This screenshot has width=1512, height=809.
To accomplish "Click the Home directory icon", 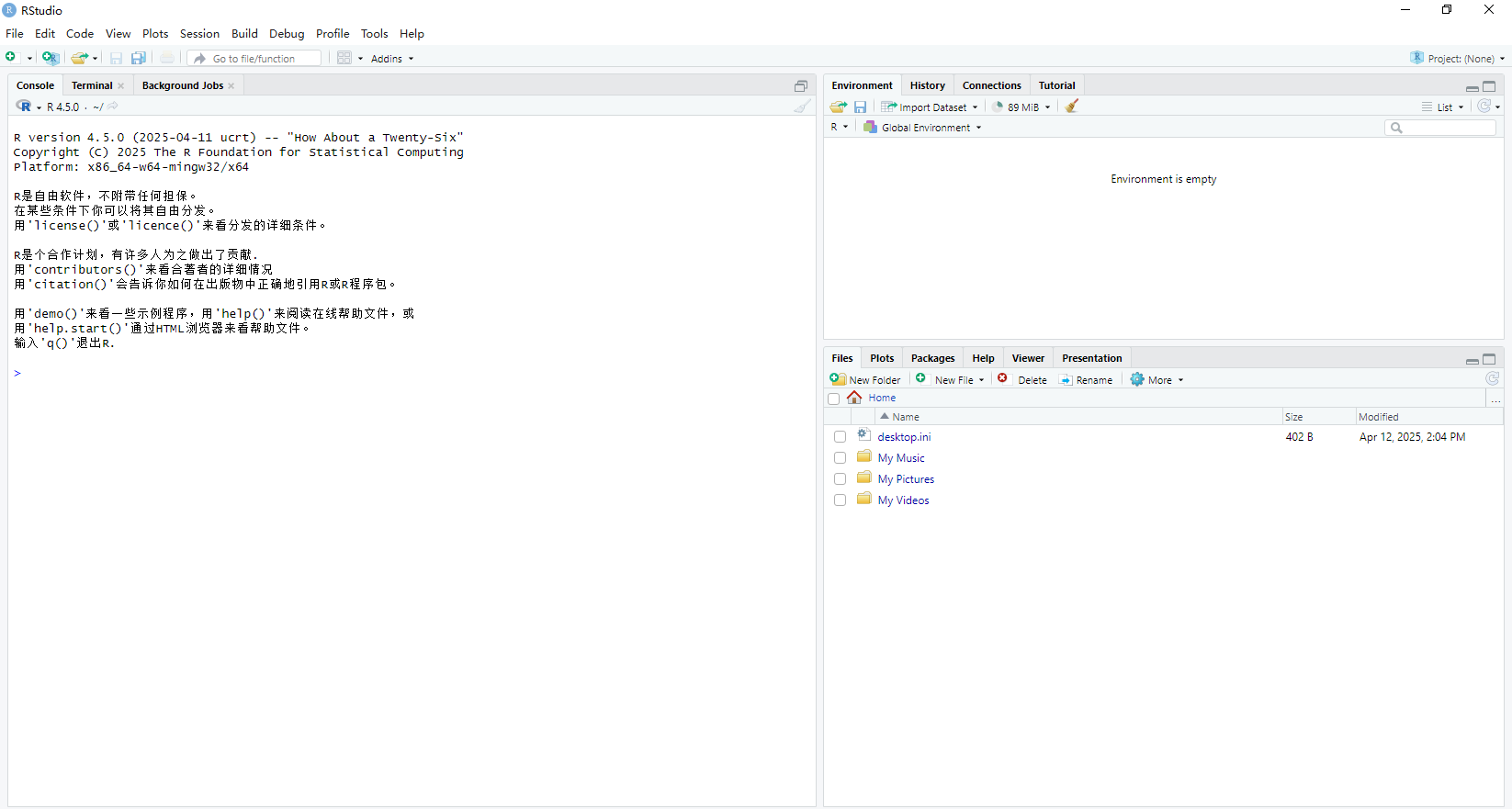I will click(x=854, y=398).
